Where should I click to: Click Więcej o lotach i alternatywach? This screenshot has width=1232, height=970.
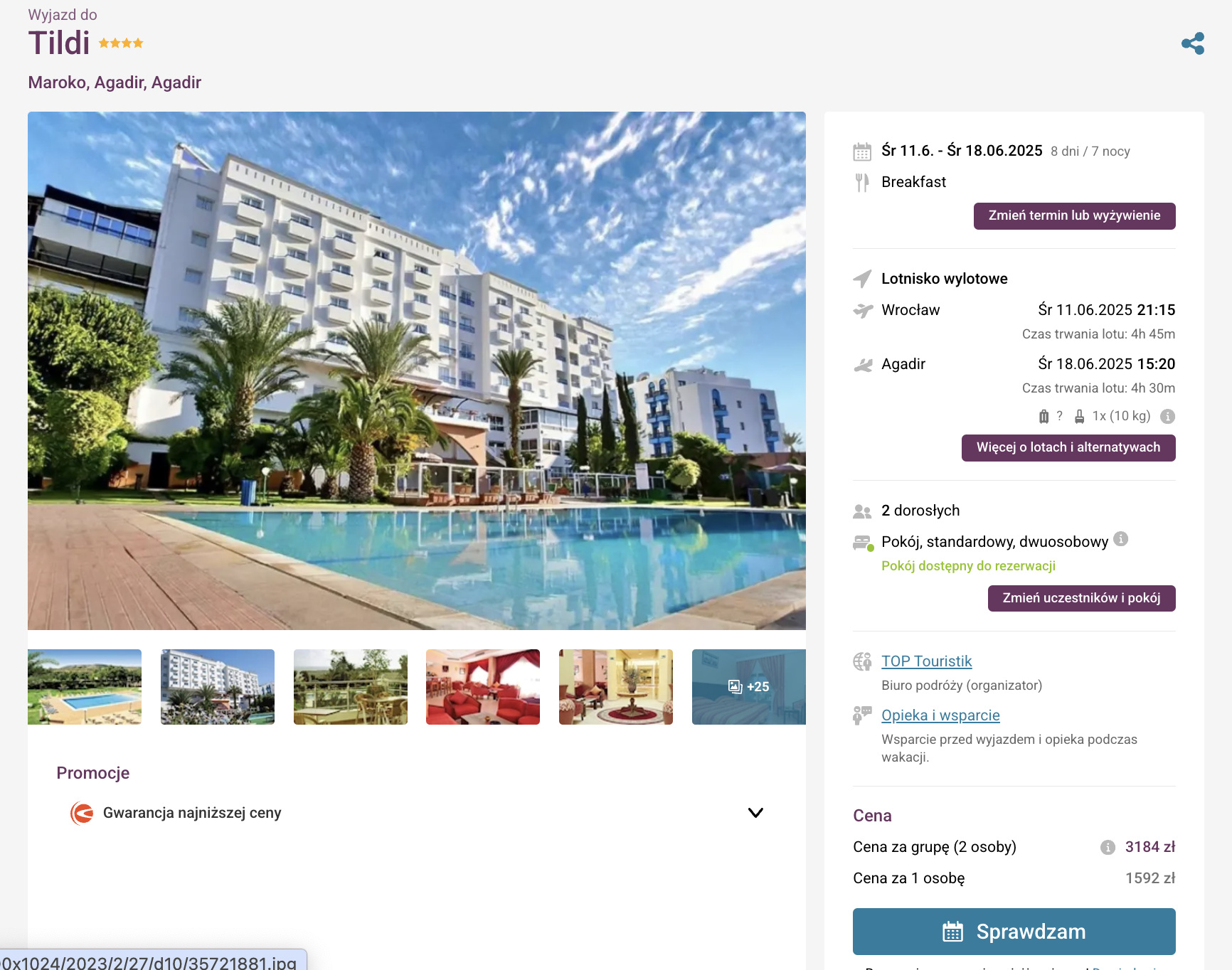[1068, 448]
